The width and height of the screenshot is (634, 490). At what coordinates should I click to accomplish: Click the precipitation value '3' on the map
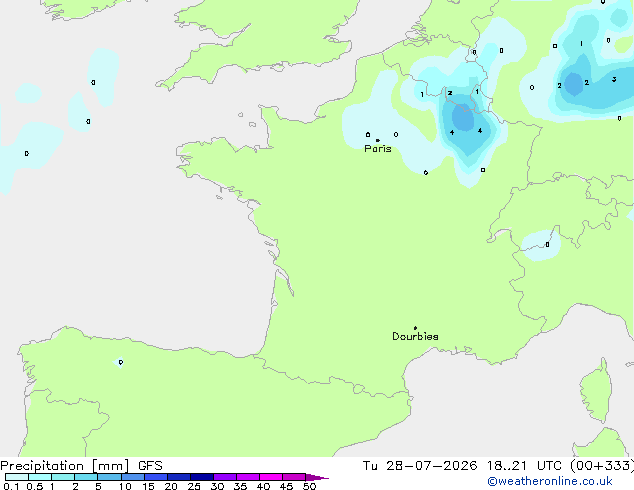point(614,79)
